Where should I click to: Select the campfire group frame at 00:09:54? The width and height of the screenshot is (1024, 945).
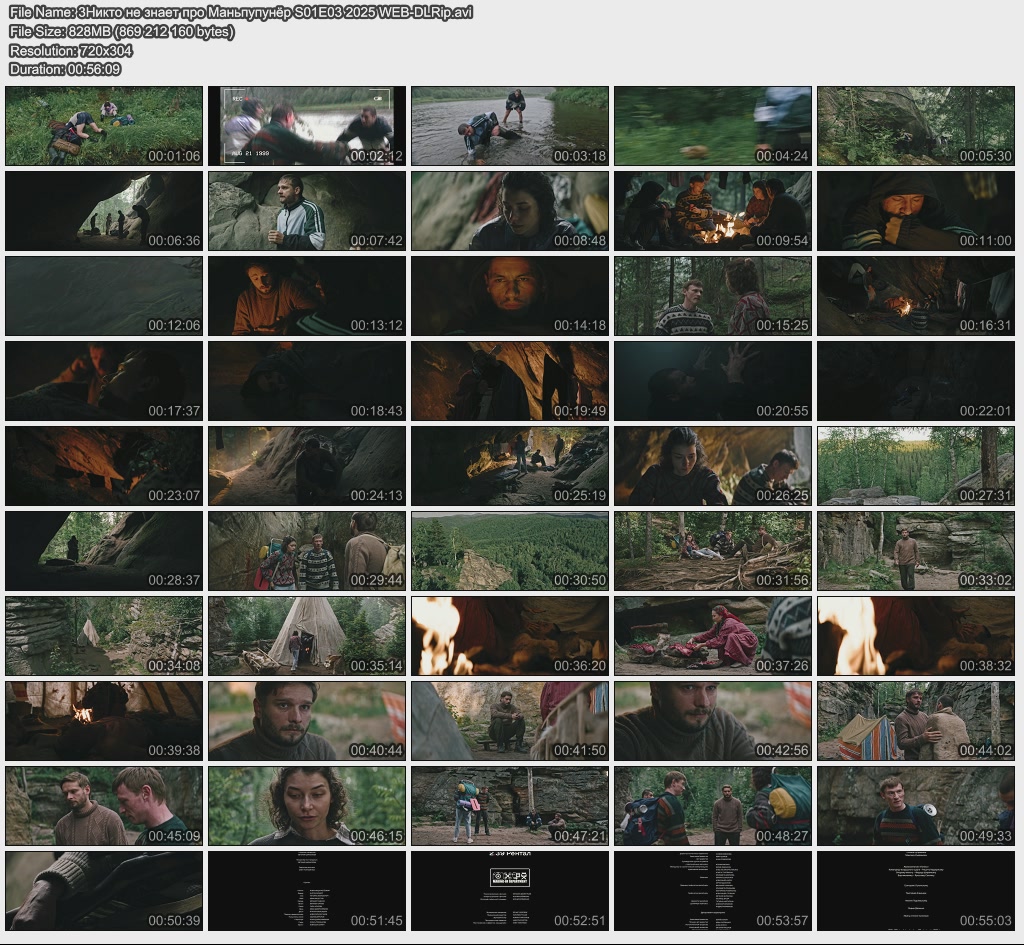[713, 211]
